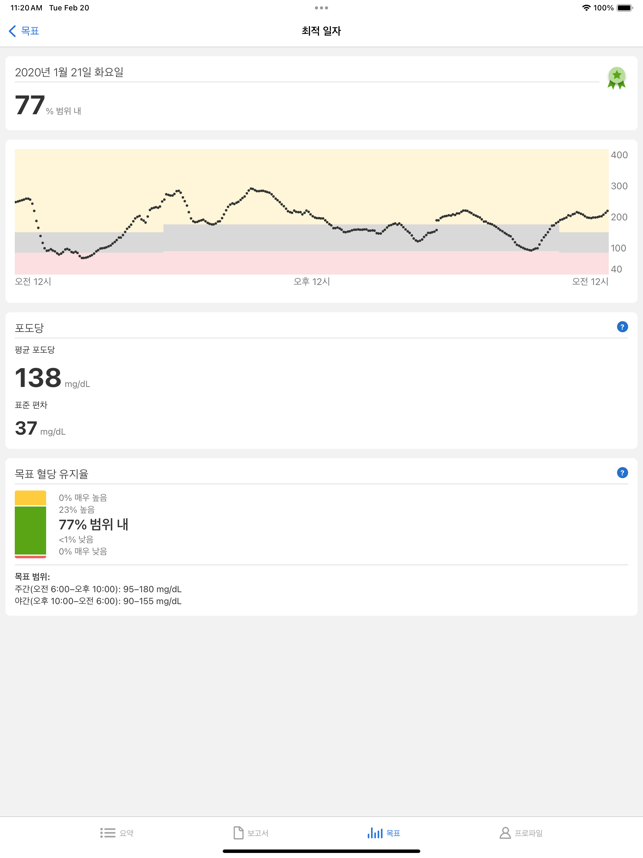Tap the 프로파일 person icon
The height and width of the screenshot is (858, 643).
coord(505,832)
